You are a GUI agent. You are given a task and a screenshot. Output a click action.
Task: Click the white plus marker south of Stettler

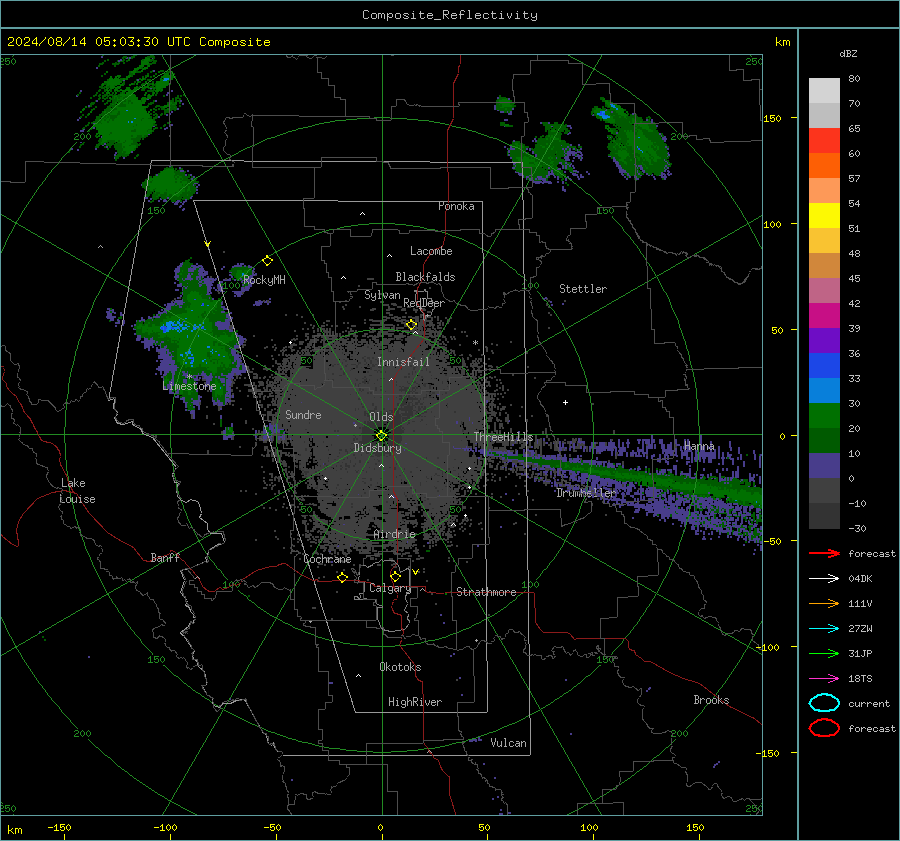[565, 402]
